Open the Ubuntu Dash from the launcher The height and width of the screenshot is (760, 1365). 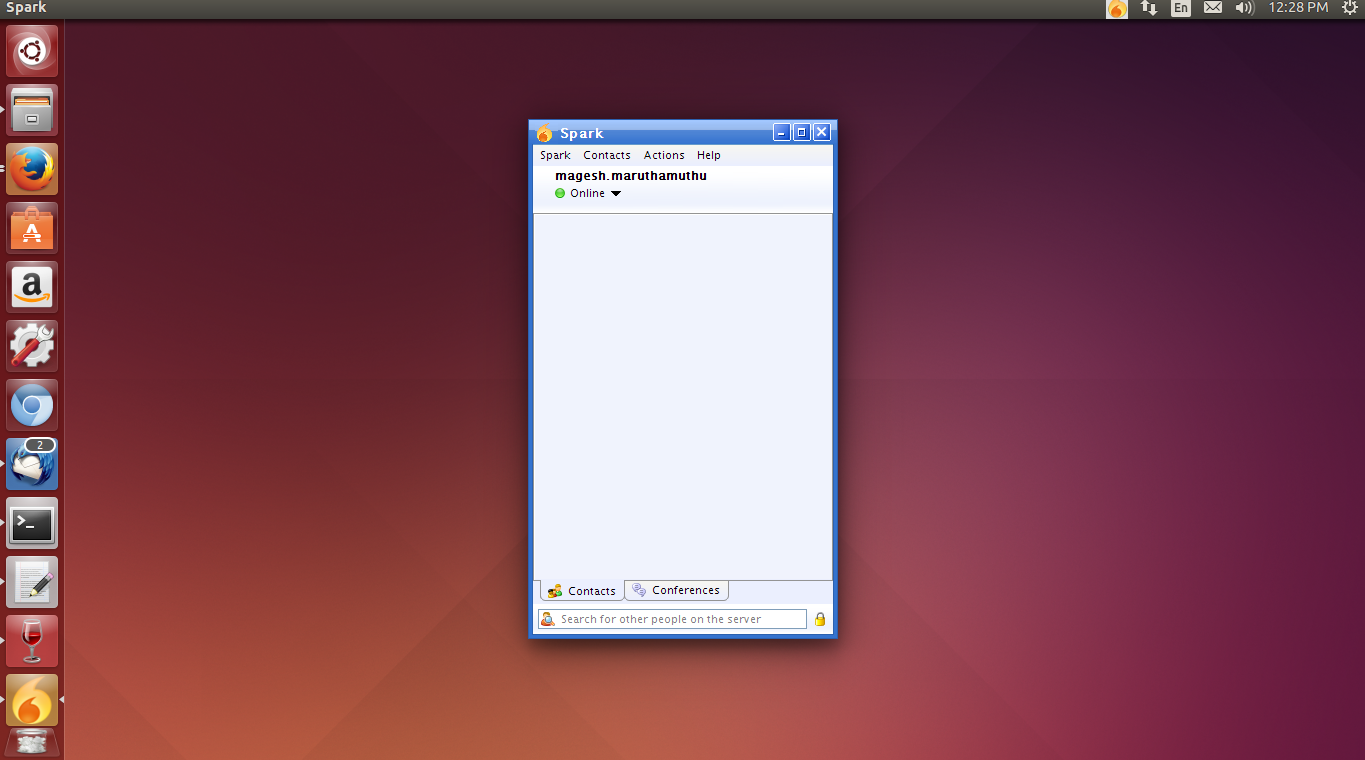[32, 51]
